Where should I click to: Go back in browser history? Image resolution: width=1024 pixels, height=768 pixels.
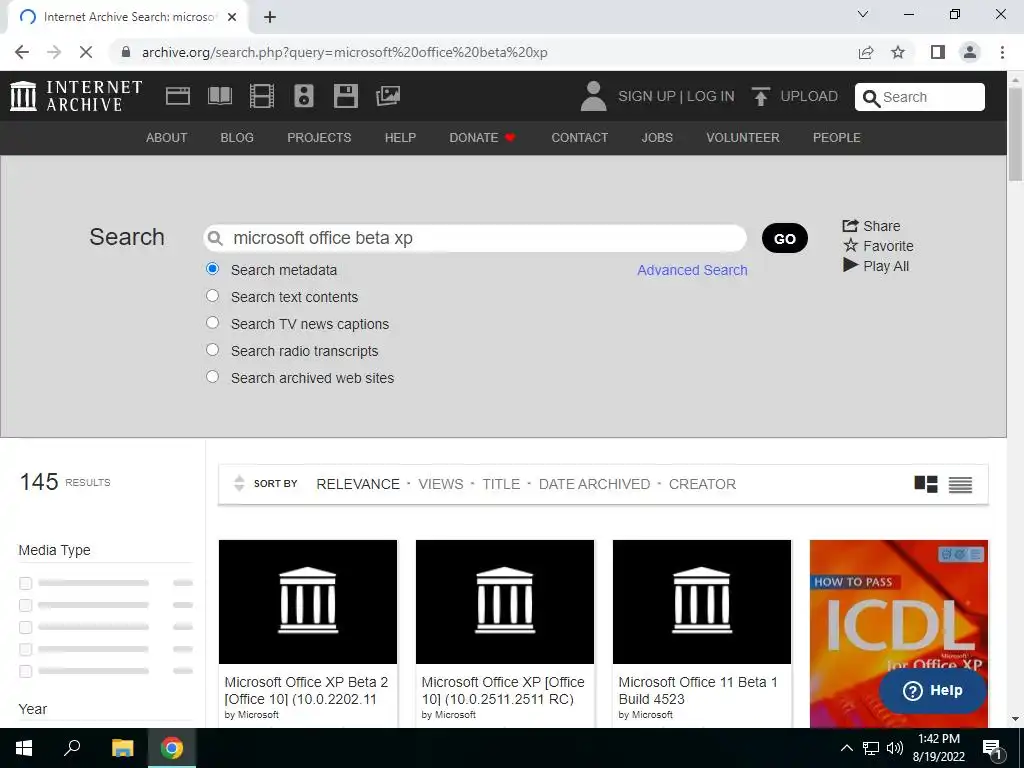pyautogui.click(x=22, y=52)
